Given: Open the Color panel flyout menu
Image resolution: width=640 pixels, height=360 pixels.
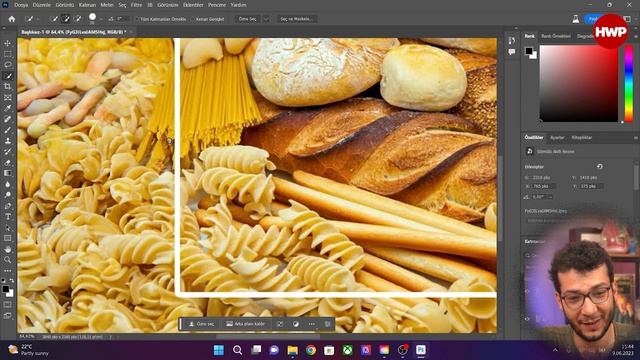Looking at the screenshot, I should [636, 36].
